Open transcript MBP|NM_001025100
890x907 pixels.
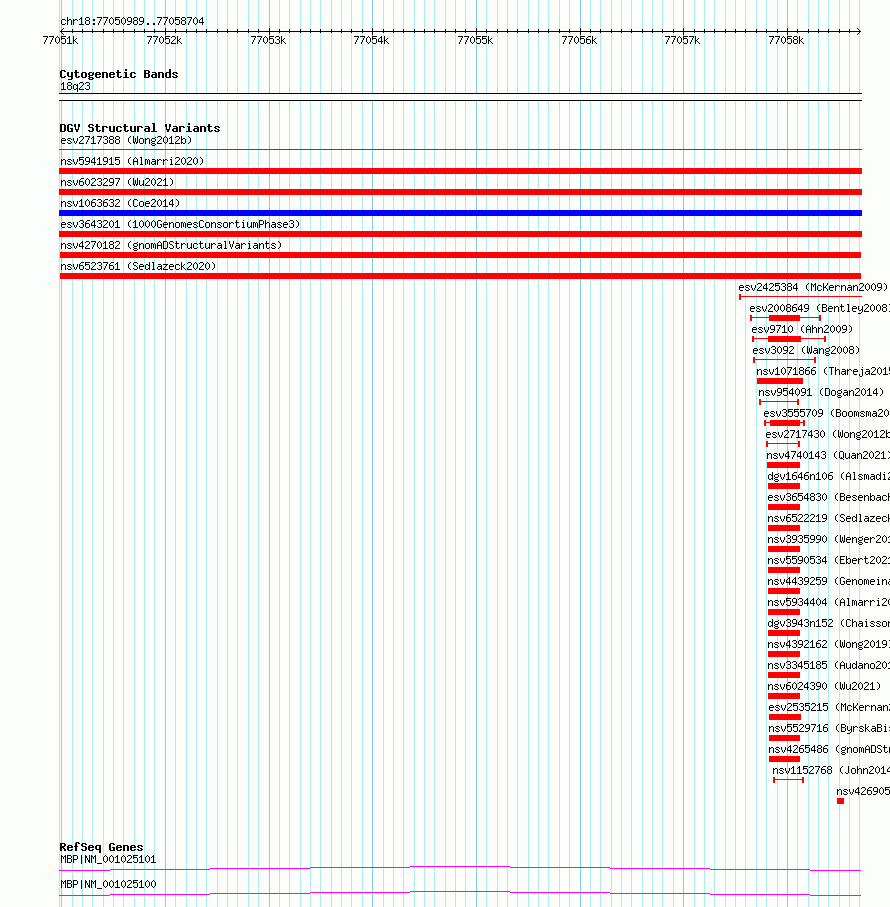108,884
